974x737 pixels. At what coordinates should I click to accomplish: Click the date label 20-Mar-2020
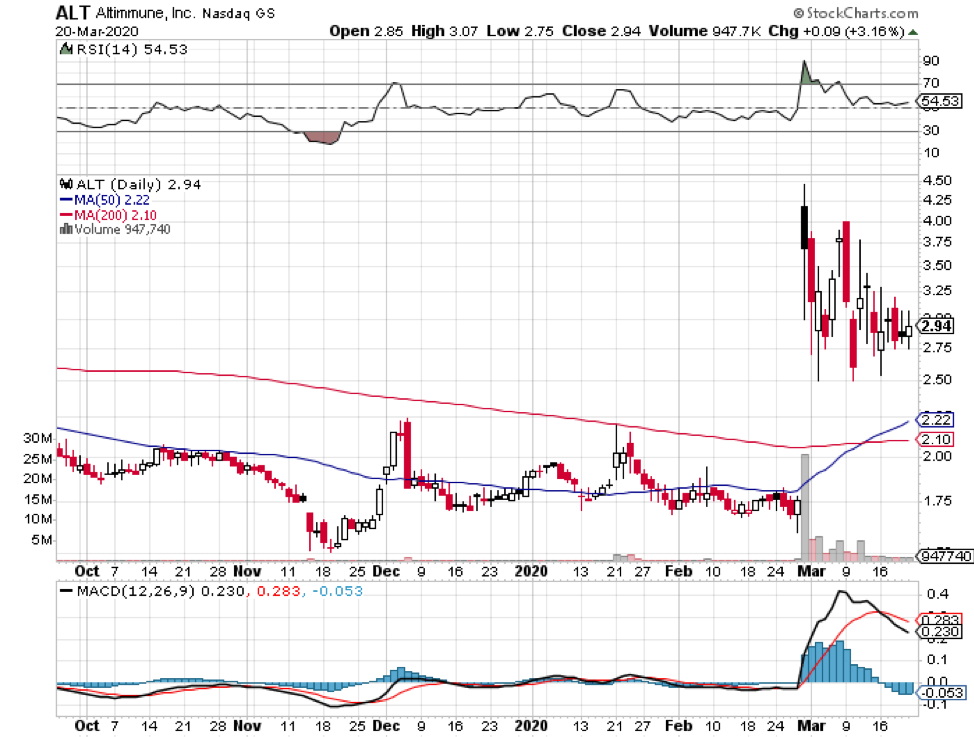(97, 31)
